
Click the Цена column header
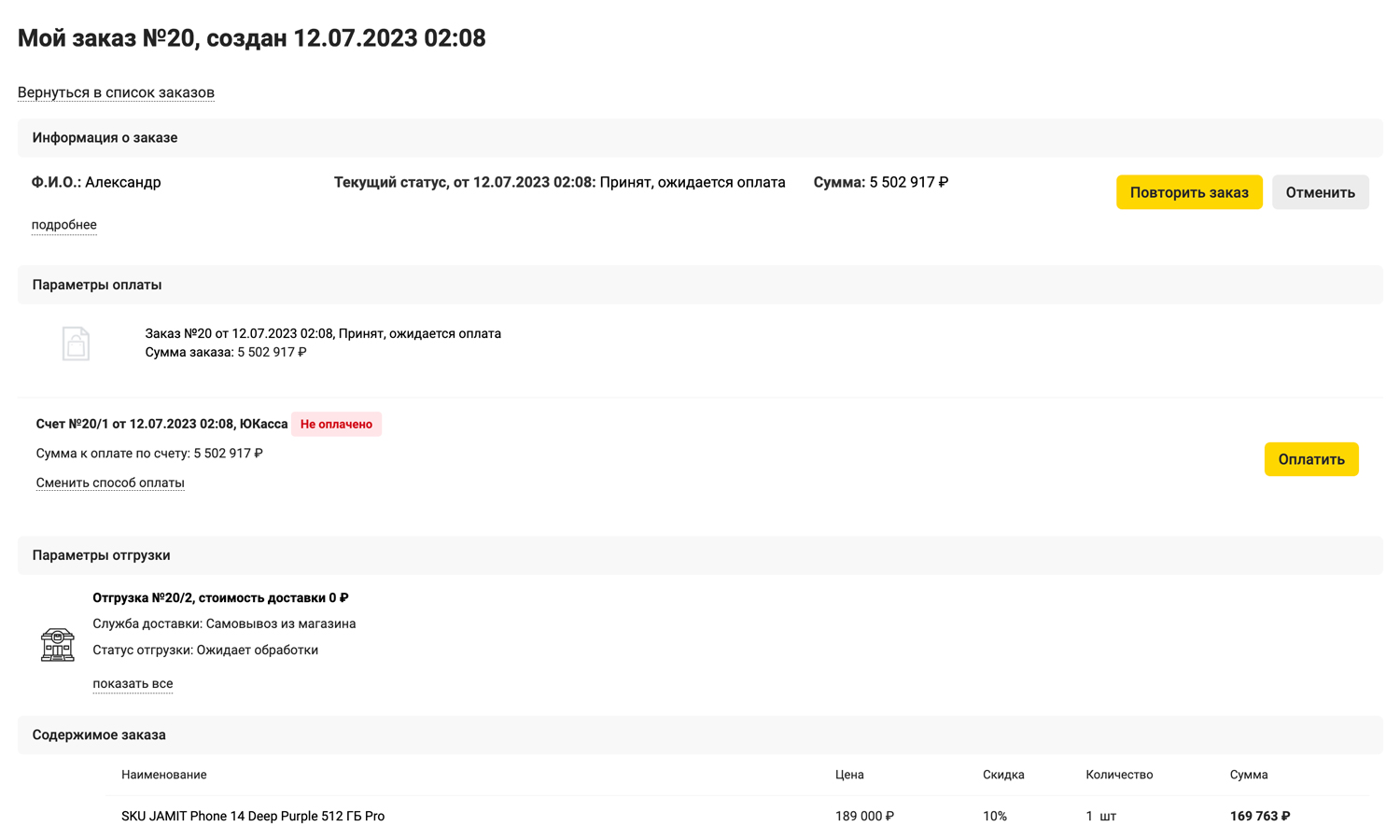click(849, 775)
